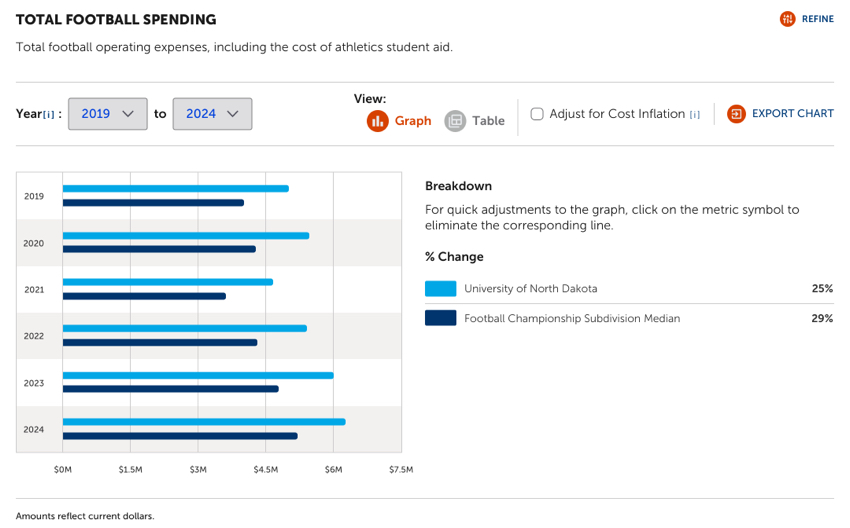Click the REFINE link text
Screen dimensions: 850x528
[817, 19]
